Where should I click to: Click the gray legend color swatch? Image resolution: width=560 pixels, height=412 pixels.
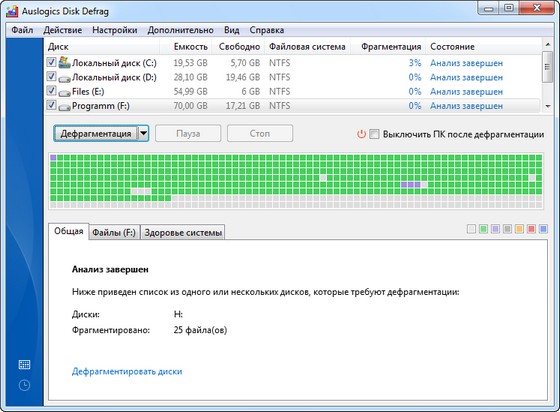tap(507, 229)
